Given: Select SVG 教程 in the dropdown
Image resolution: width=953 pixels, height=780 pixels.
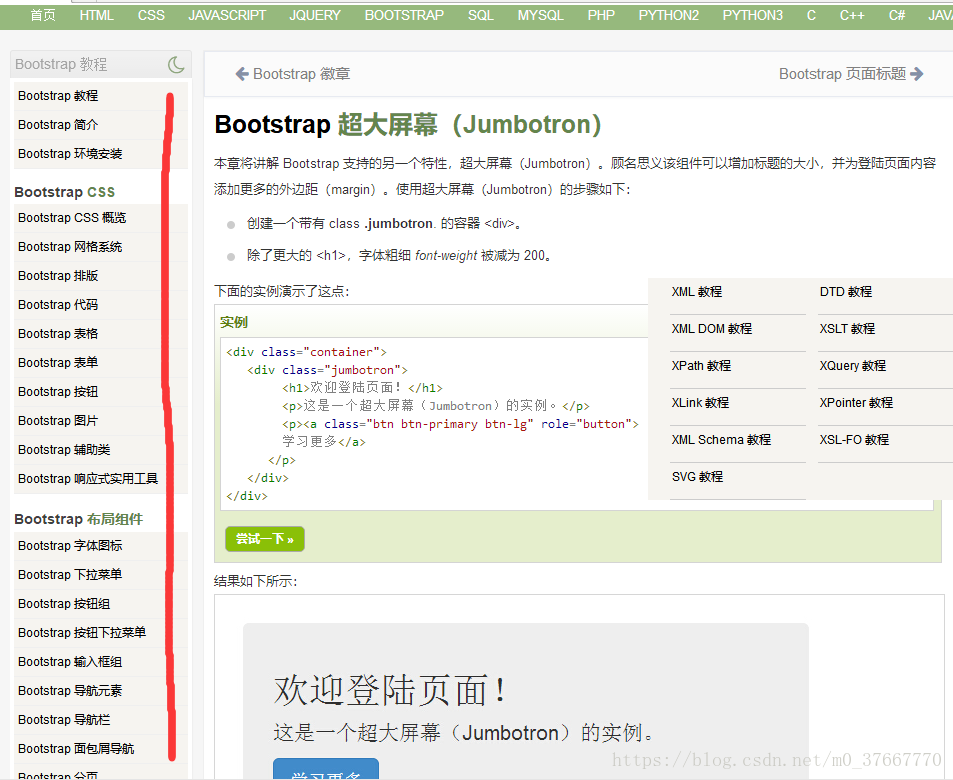Looking at the screenshot, I should pos(698,477).
